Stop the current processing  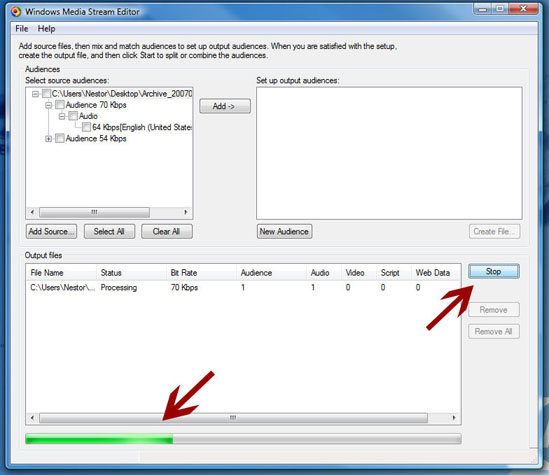[494, 271]
